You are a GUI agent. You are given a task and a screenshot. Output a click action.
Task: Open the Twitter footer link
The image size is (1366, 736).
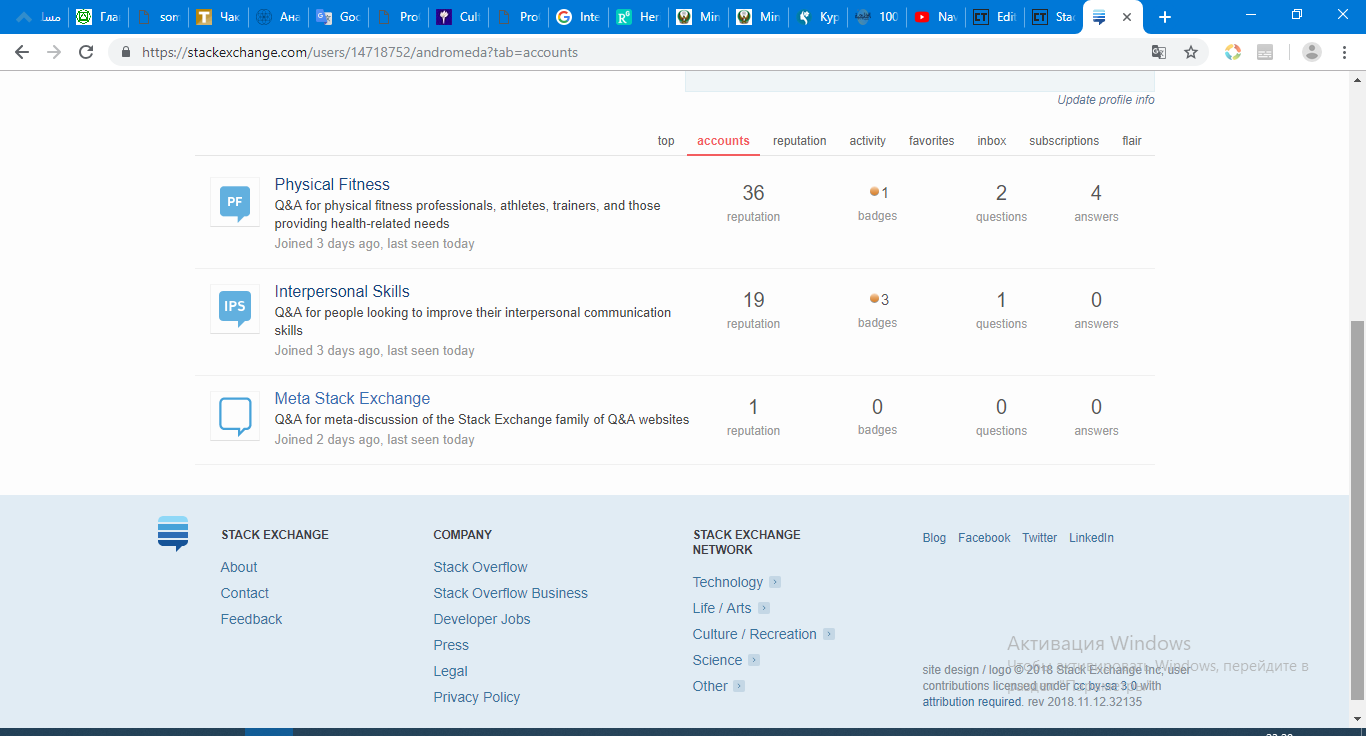pyautogui.click(x=1039, y=538)
